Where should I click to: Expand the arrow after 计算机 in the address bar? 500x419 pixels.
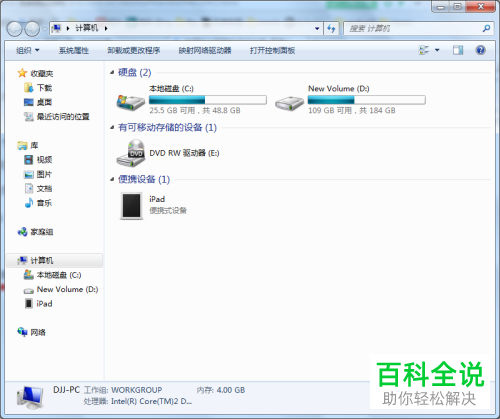(x=106, y=29)
